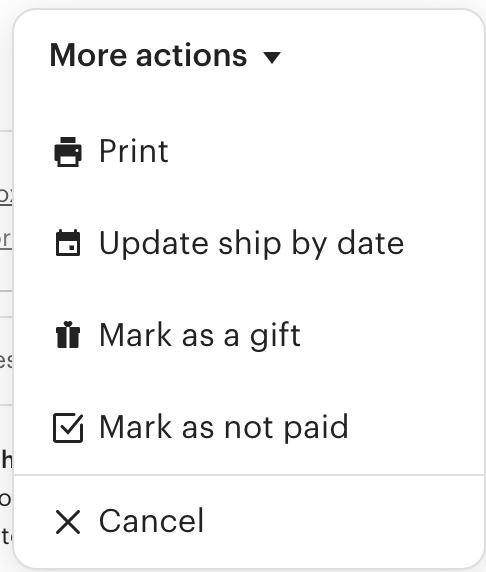Click the divider line above Cancel
Screen dimensions: 486x572
249,475
